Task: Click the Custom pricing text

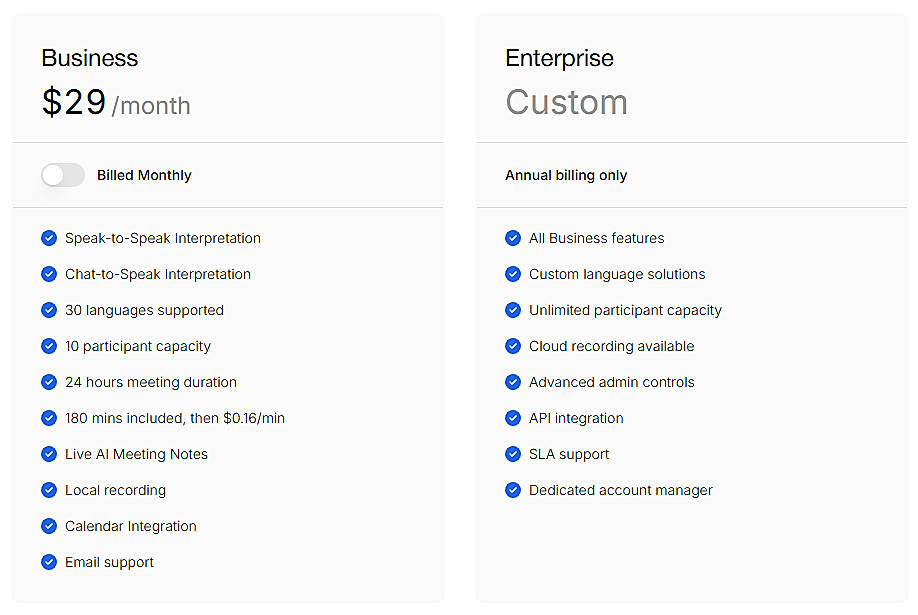Action: [566, 102]
